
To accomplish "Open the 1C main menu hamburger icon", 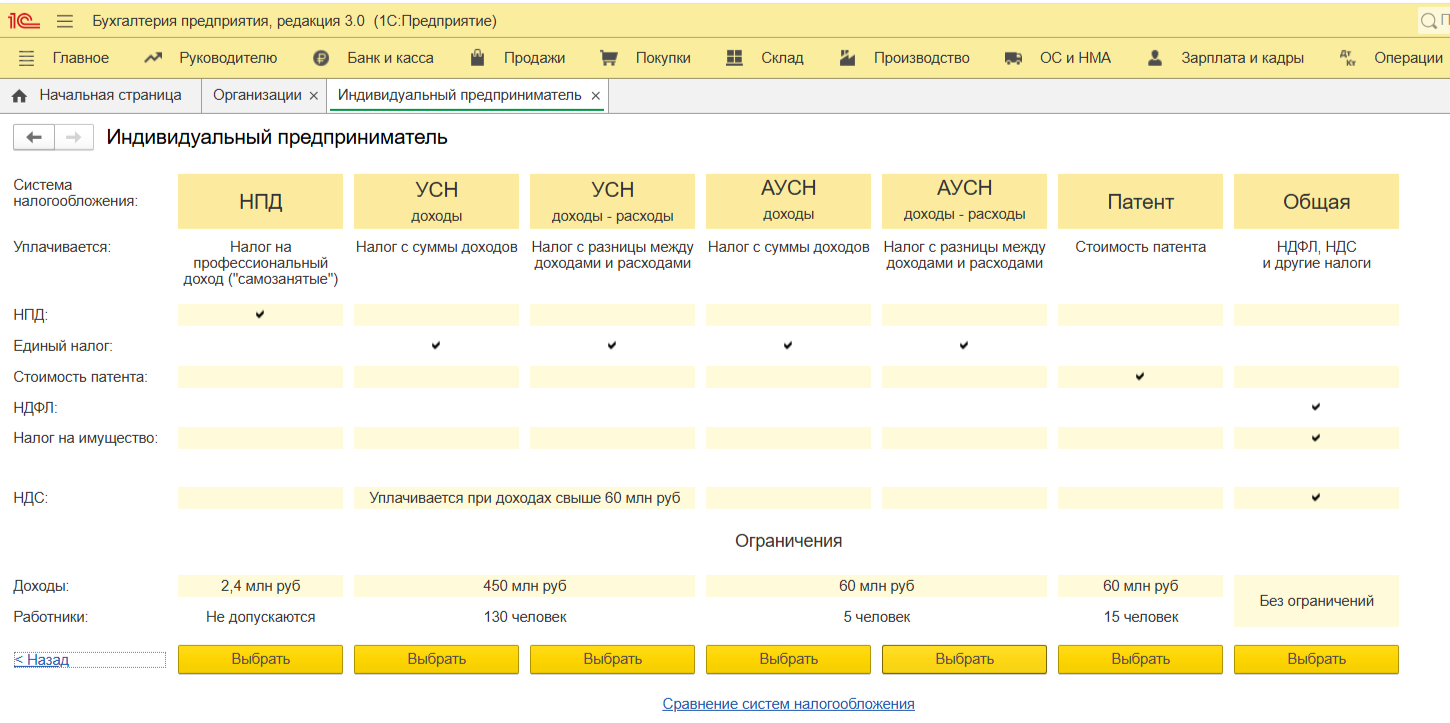I will [65, 21].
